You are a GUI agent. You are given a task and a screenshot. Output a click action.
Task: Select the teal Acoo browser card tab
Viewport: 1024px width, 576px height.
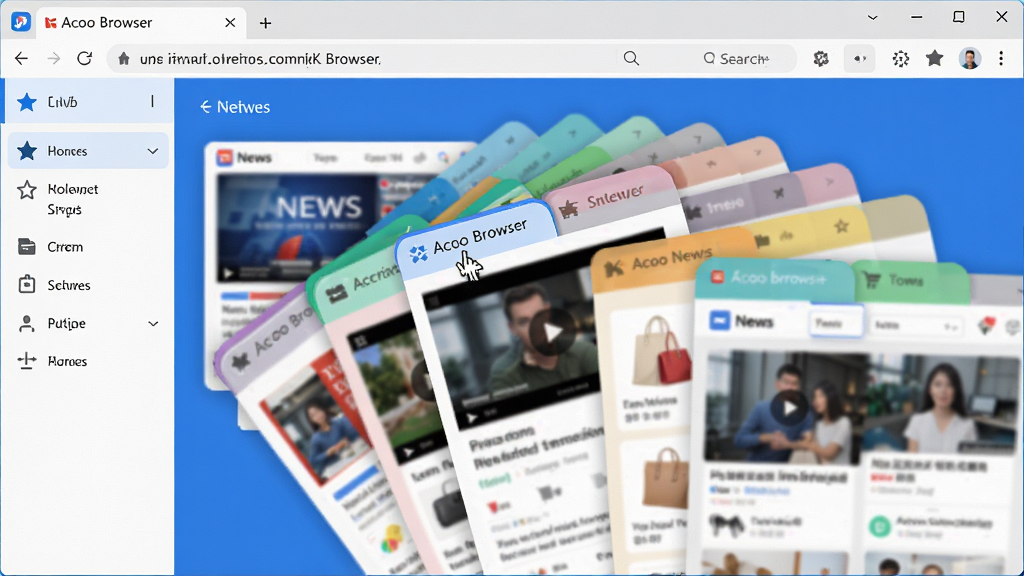point(775,279)
